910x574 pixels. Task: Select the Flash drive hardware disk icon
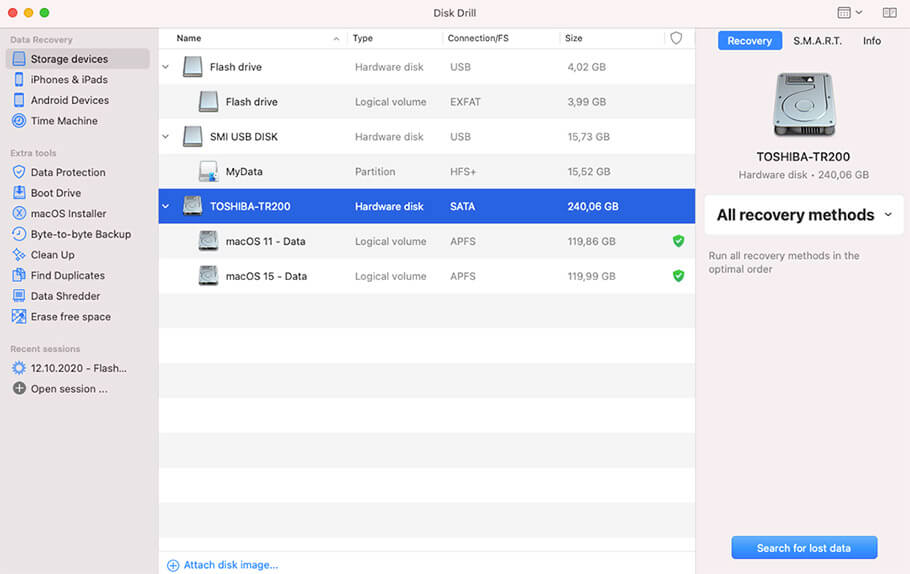coord(192,67)
